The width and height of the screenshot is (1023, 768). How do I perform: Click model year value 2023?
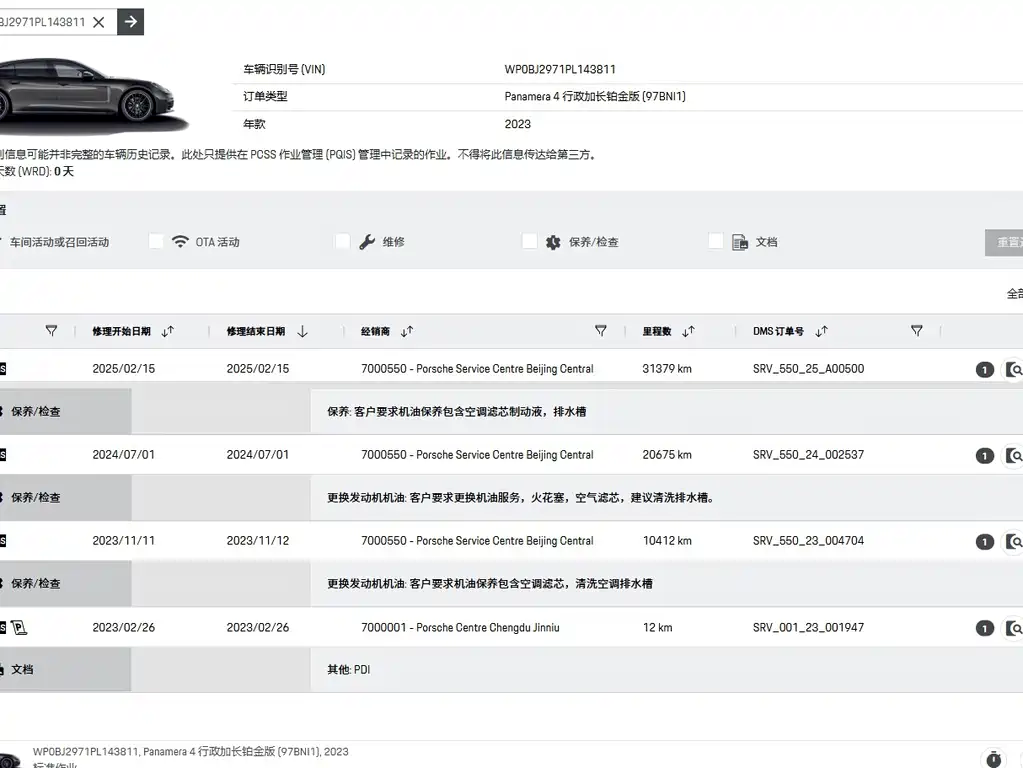coord(517,124)
